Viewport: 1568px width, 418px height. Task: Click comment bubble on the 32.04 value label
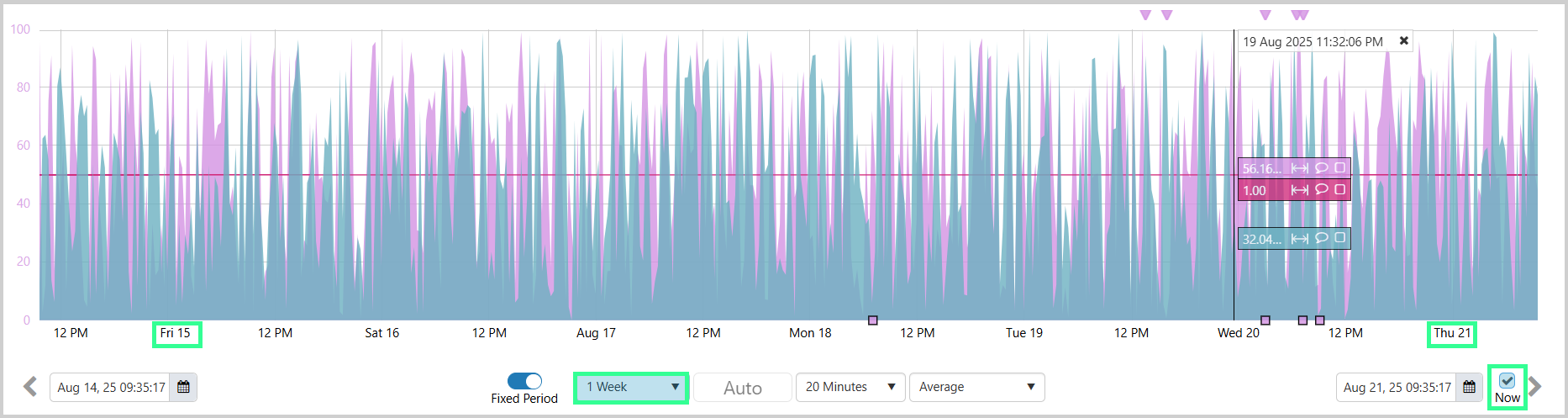click(1321, 238)
